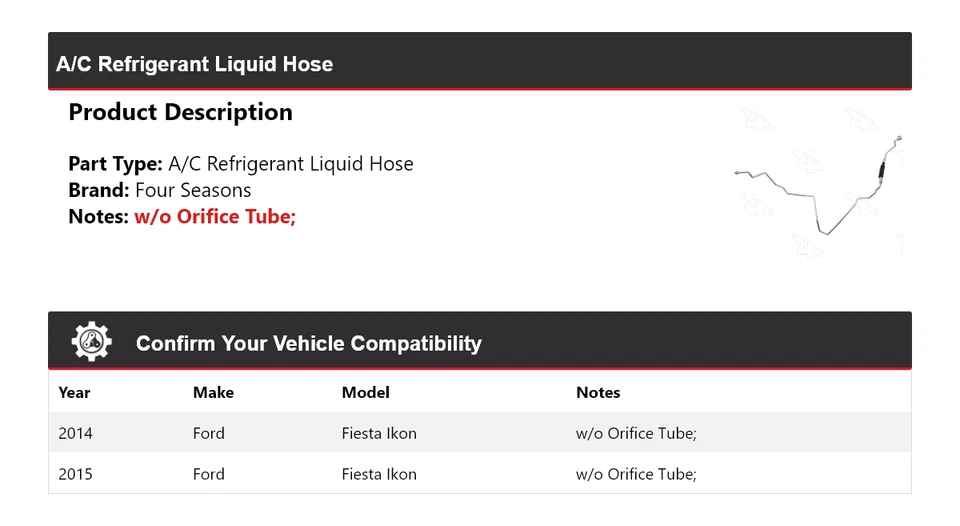Click the Notes column header in table
This screenshot has height=526, width=960.
[x=598, y=393]
